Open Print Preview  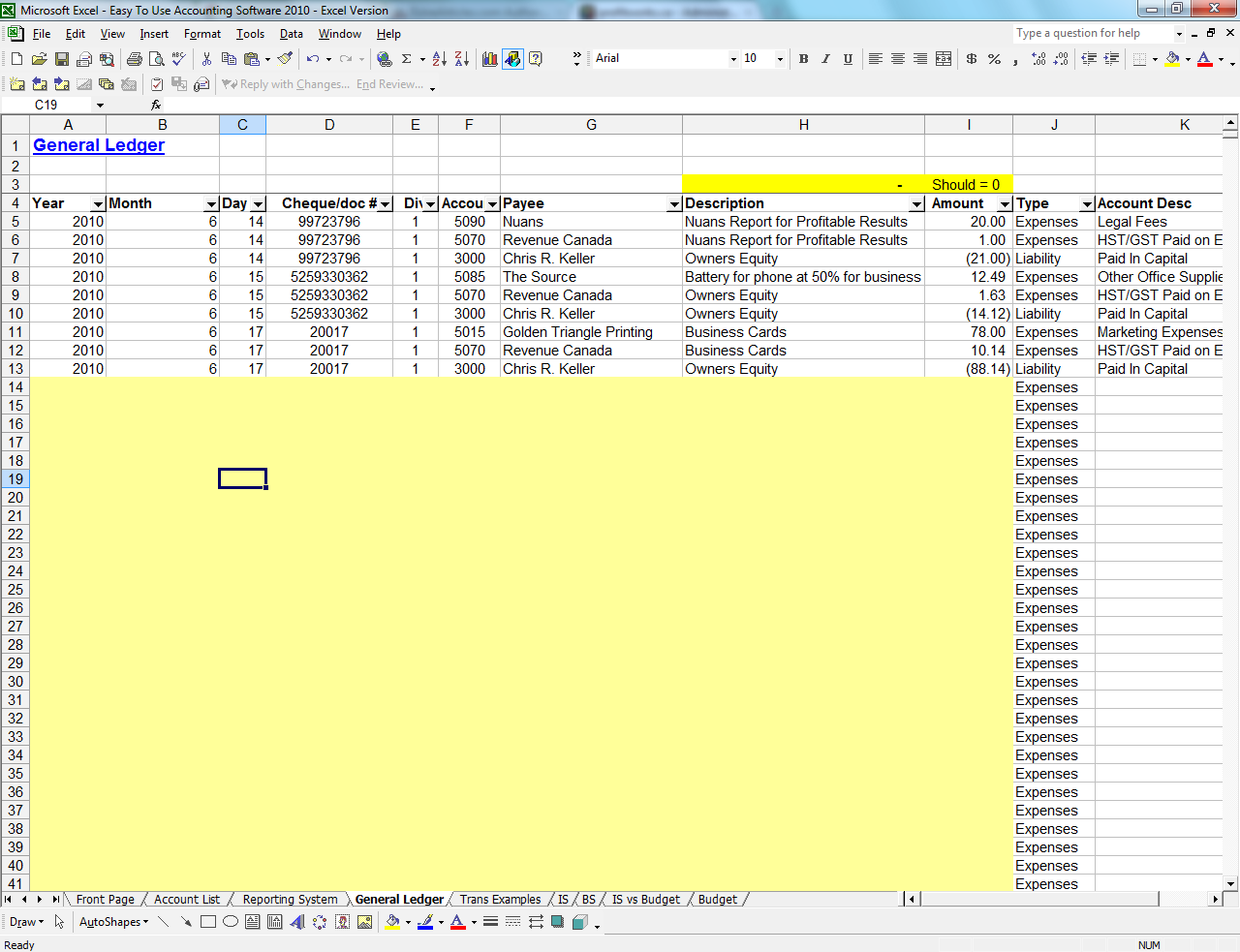(157, 58)
